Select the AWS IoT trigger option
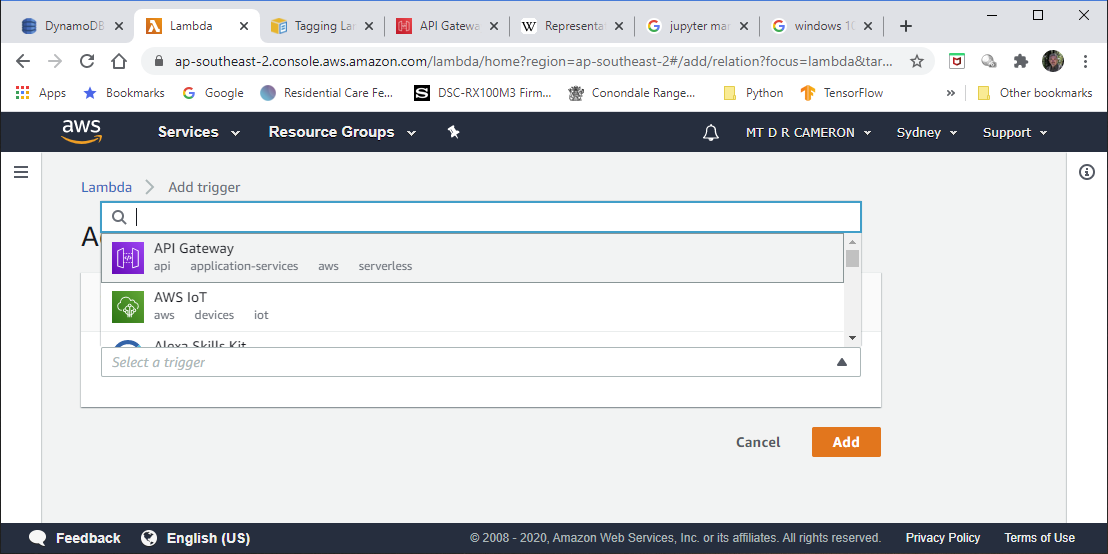 [x=472, y=307]
